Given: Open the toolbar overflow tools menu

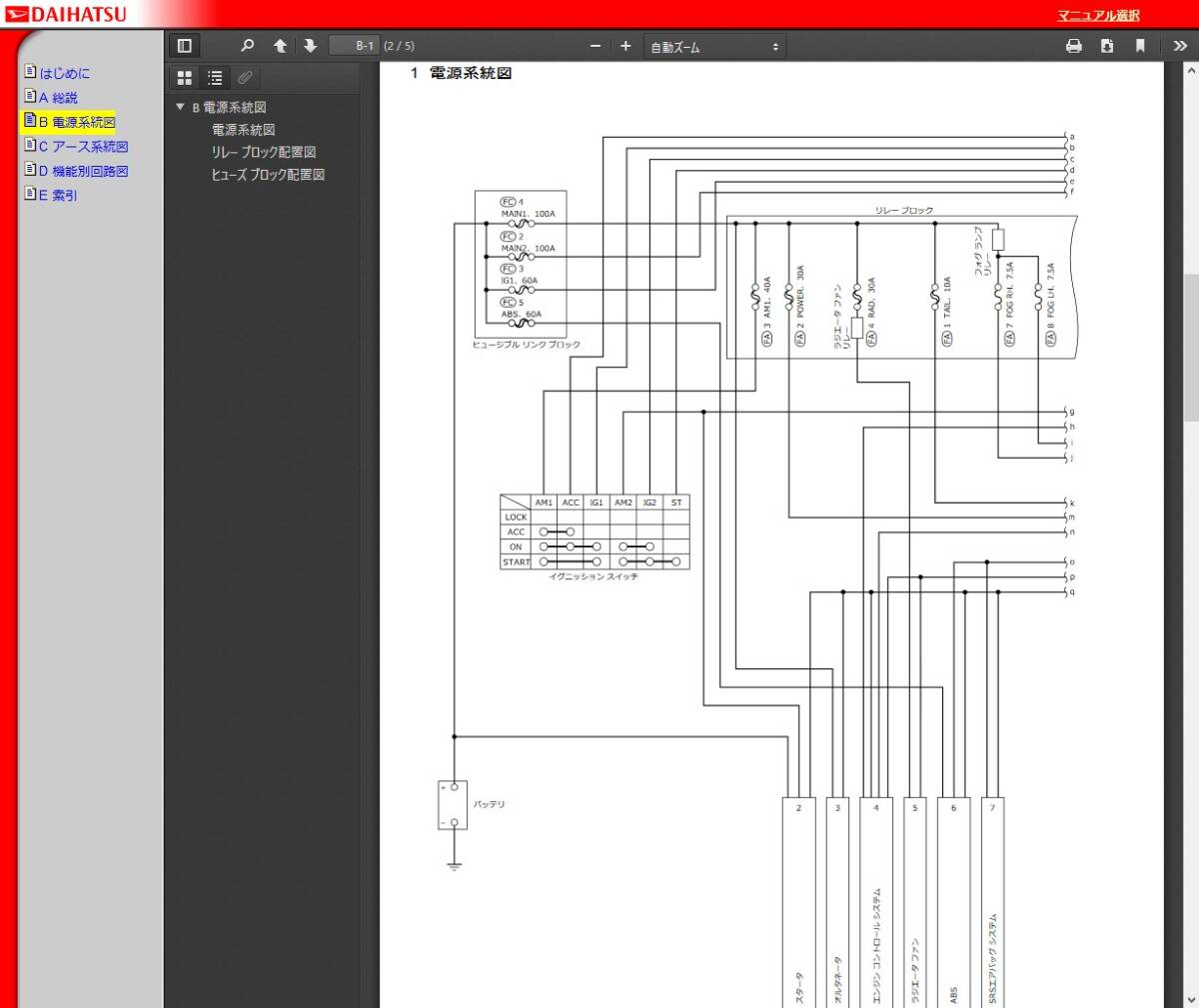Looking at the screenshot, I should tap(1180, 46).
